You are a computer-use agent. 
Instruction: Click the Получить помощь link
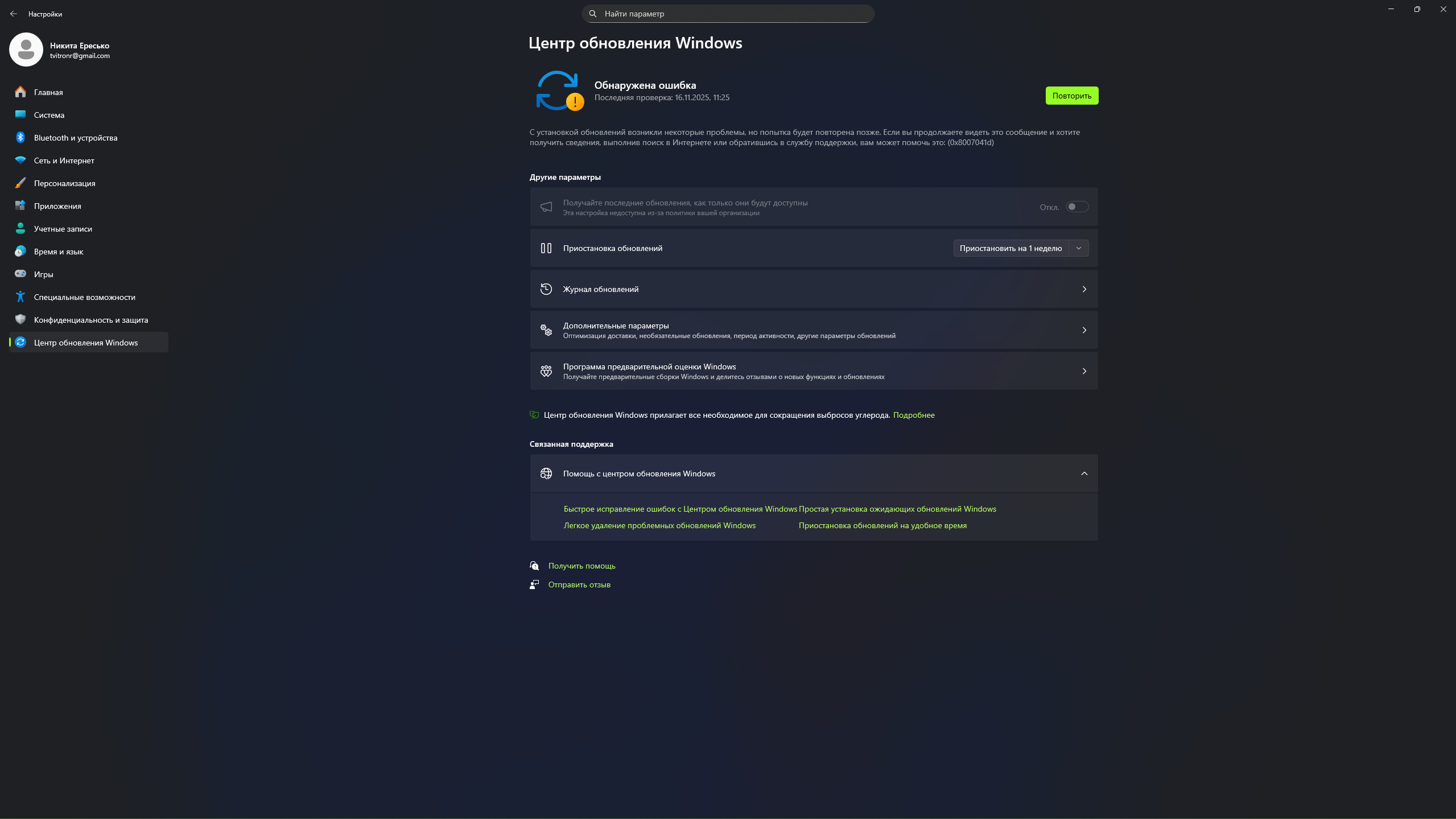click(581, 566)
